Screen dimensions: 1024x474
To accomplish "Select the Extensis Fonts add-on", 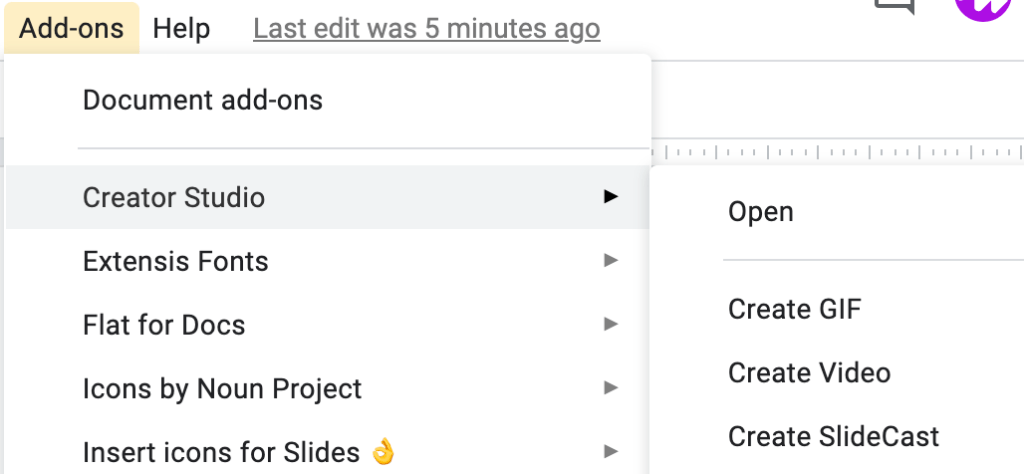I will point(176,261).
